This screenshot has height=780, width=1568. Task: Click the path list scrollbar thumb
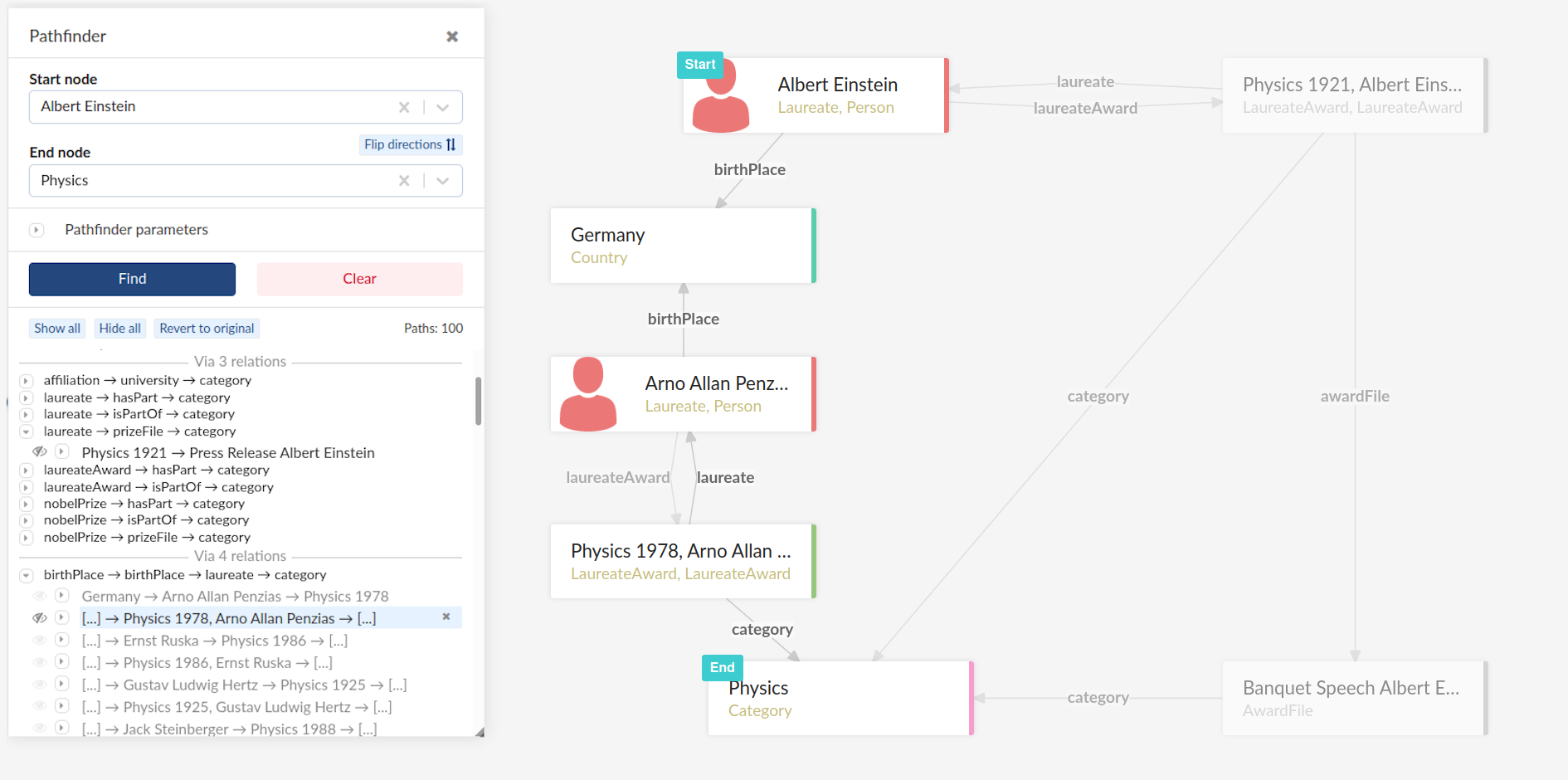478,401
